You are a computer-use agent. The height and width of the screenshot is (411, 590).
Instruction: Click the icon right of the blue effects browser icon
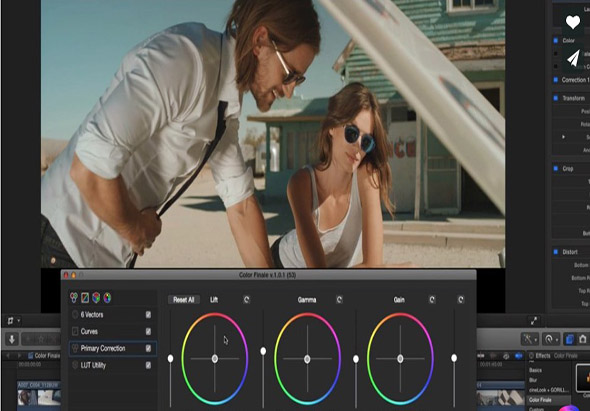coord(582,339)
